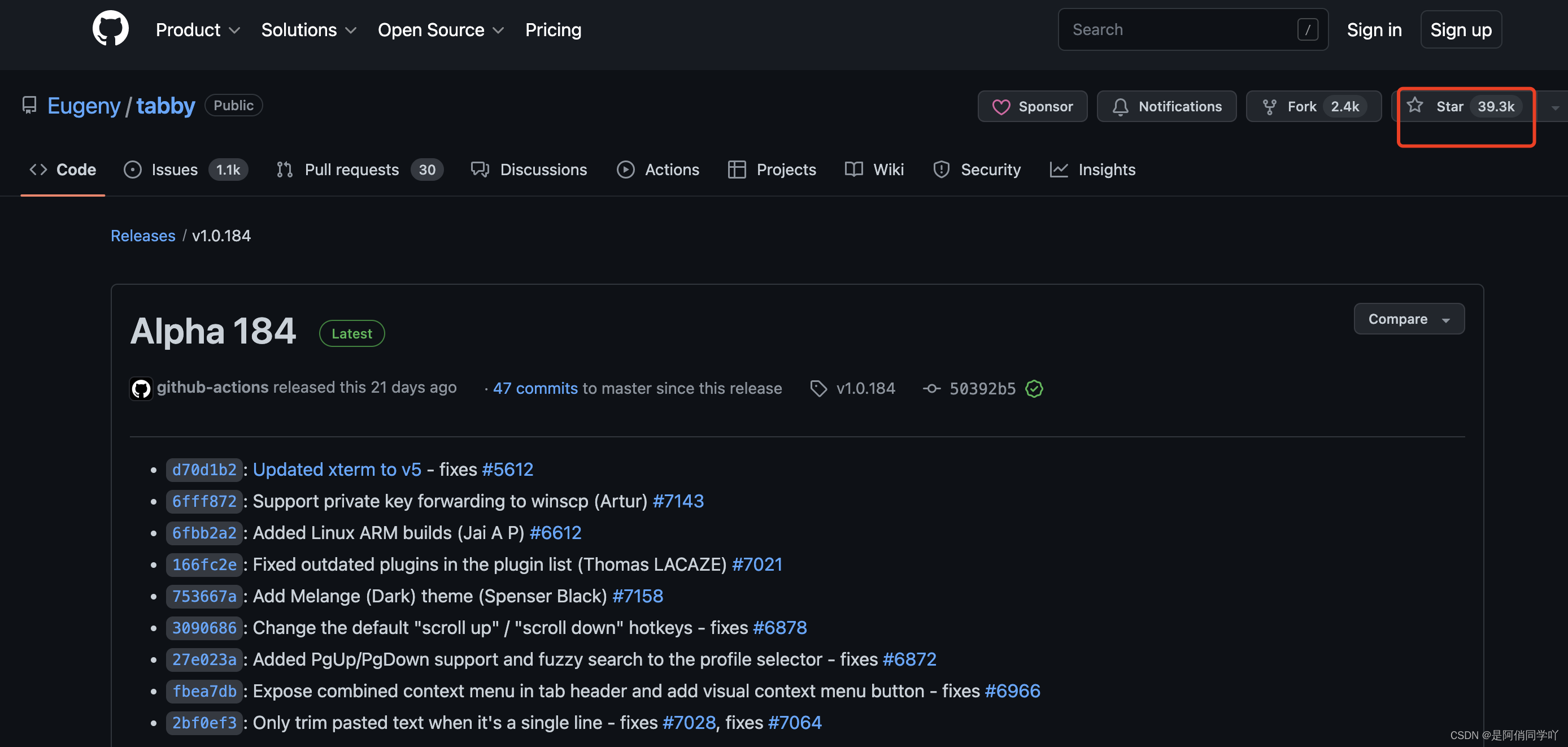Click the GitHub Octocat logo

(x=110, y=29)
